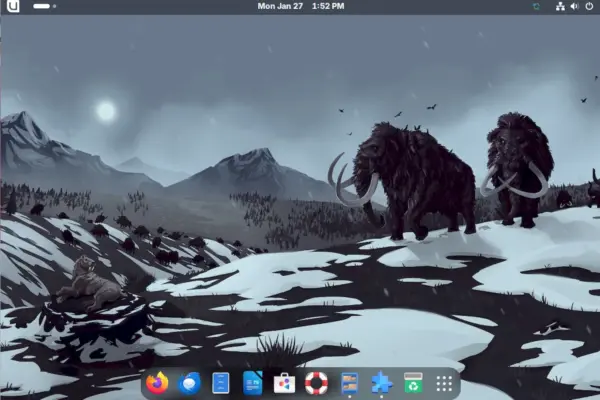Open the running file cabinet app icon
This screenshot has height=400, width=600.
click(350, 383)
